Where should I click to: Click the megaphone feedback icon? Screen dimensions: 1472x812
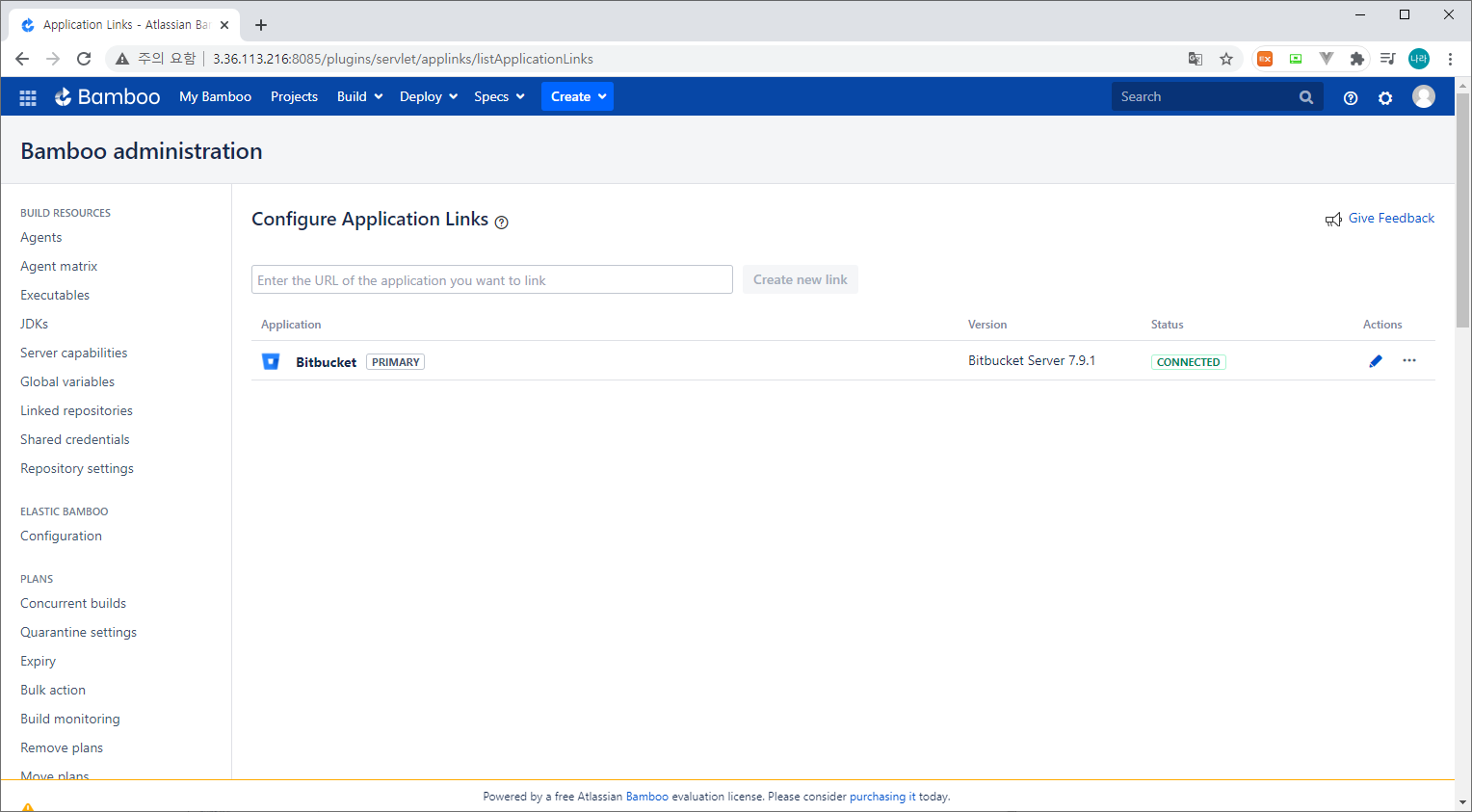(x=1333, y=219)
